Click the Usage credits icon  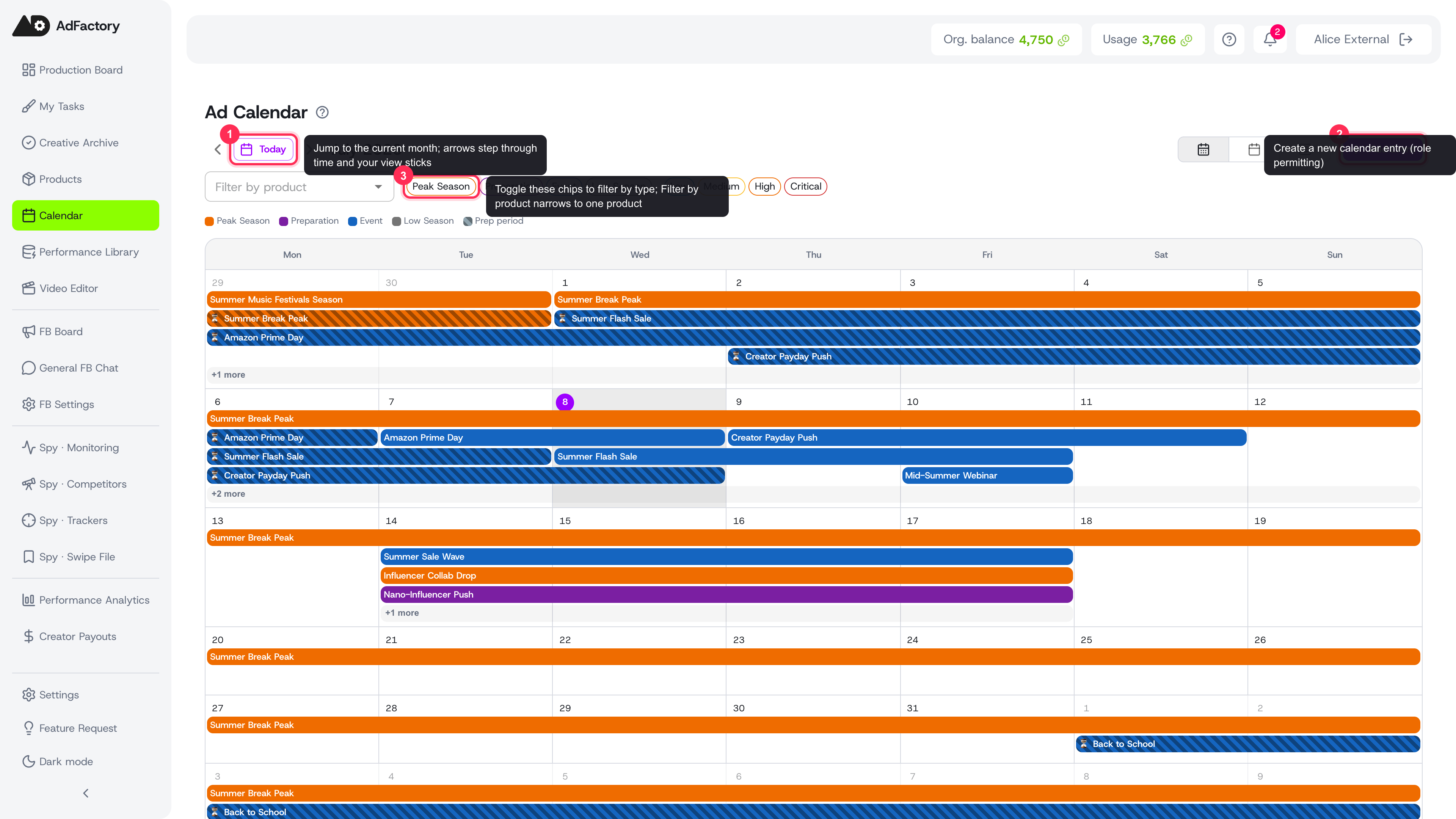[x=1186, y=40]
